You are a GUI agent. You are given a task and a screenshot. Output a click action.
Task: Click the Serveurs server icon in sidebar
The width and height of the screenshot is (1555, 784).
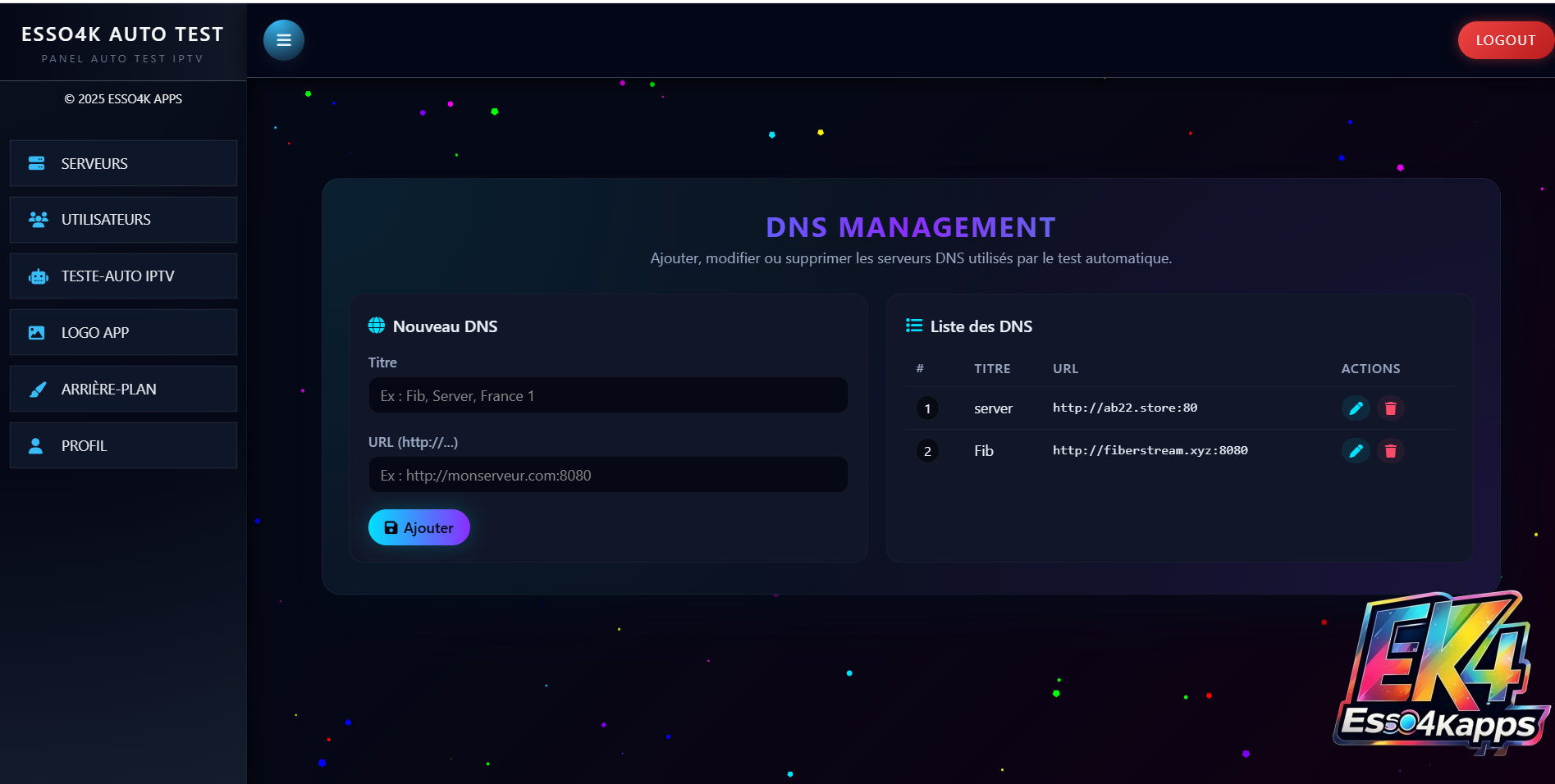tap(37, 163)
